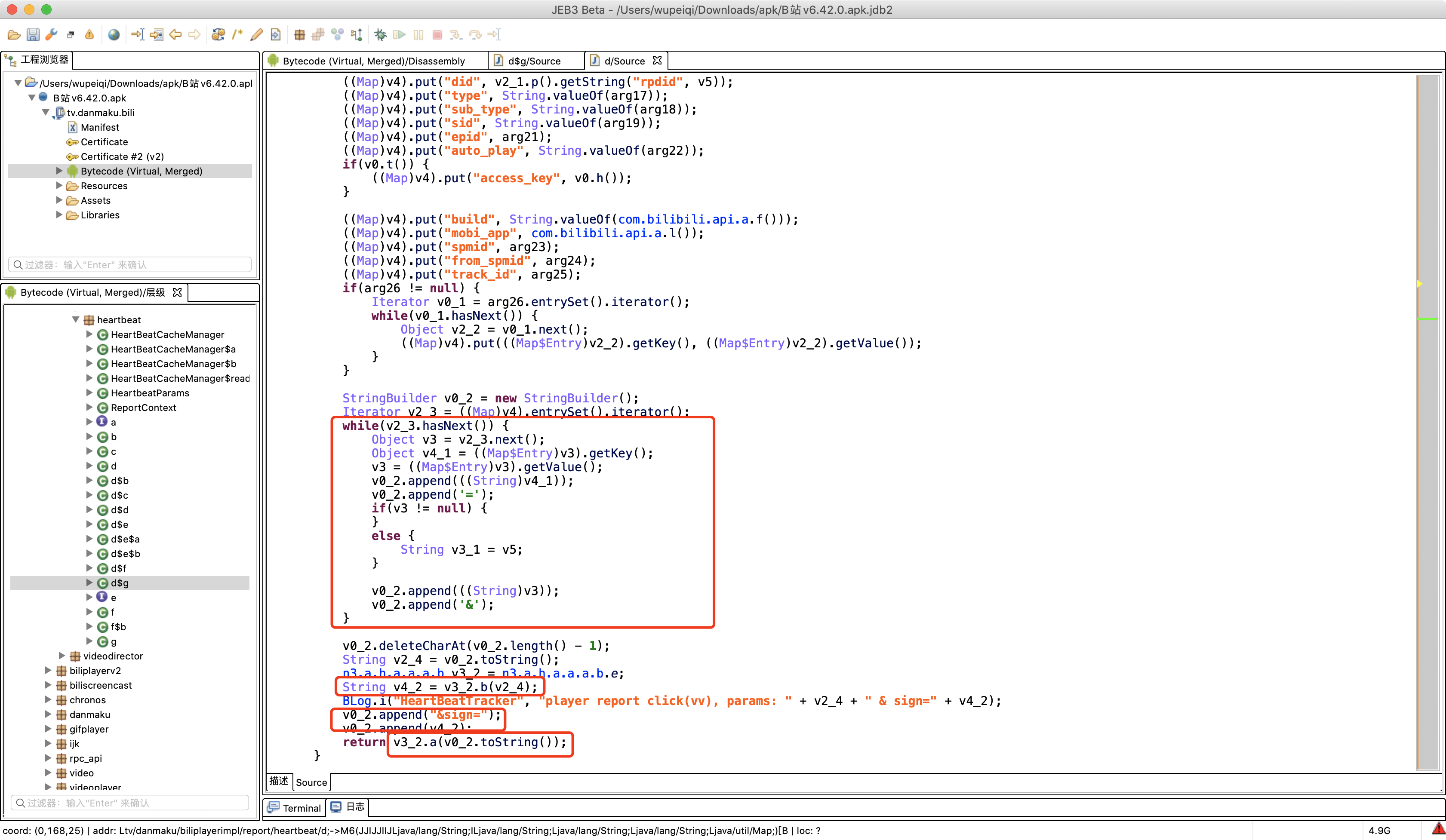Expand the biliplayerv2 package
1446x840 pixels.
[x=48, y=670]
